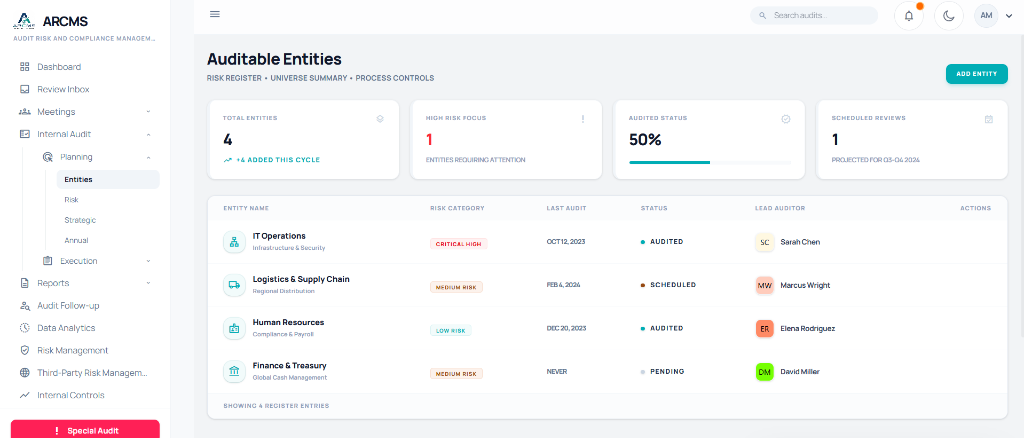
Task: Select the Annual submenu item
Action: coord(76,240)
